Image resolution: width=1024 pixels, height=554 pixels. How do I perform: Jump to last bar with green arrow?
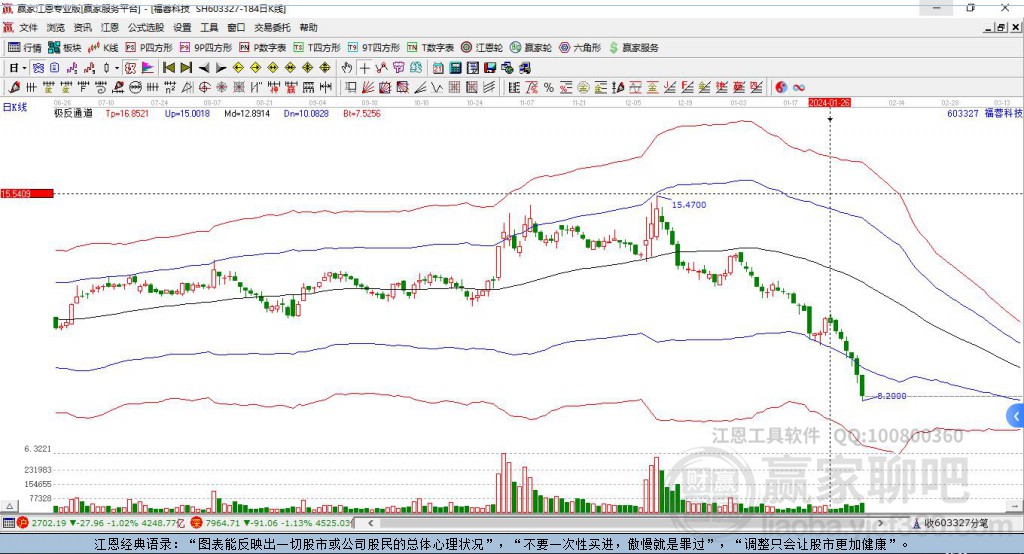tap(186, 68)
